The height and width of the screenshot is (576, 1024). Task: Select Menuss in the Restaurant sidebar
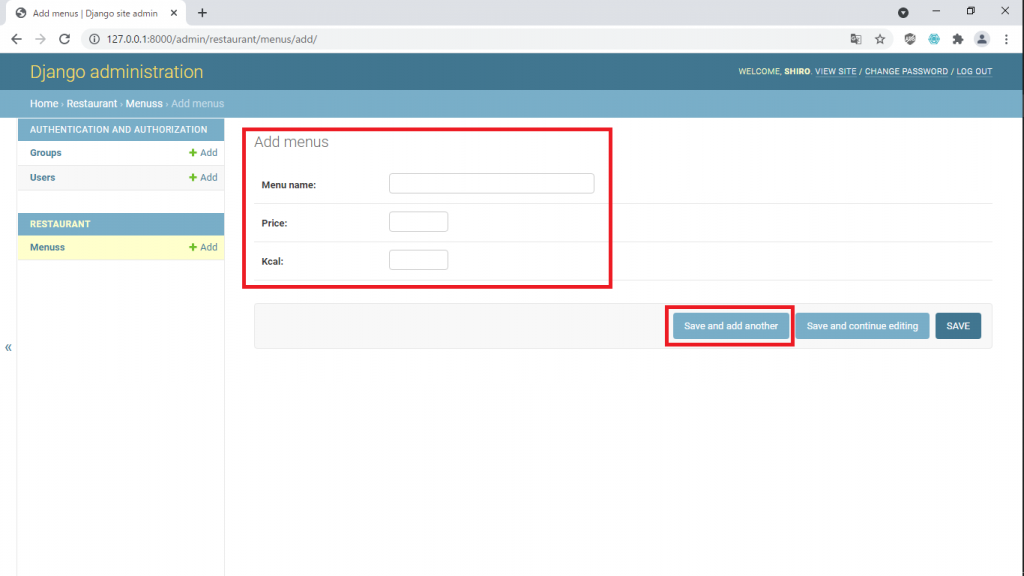tap(47, 247)
